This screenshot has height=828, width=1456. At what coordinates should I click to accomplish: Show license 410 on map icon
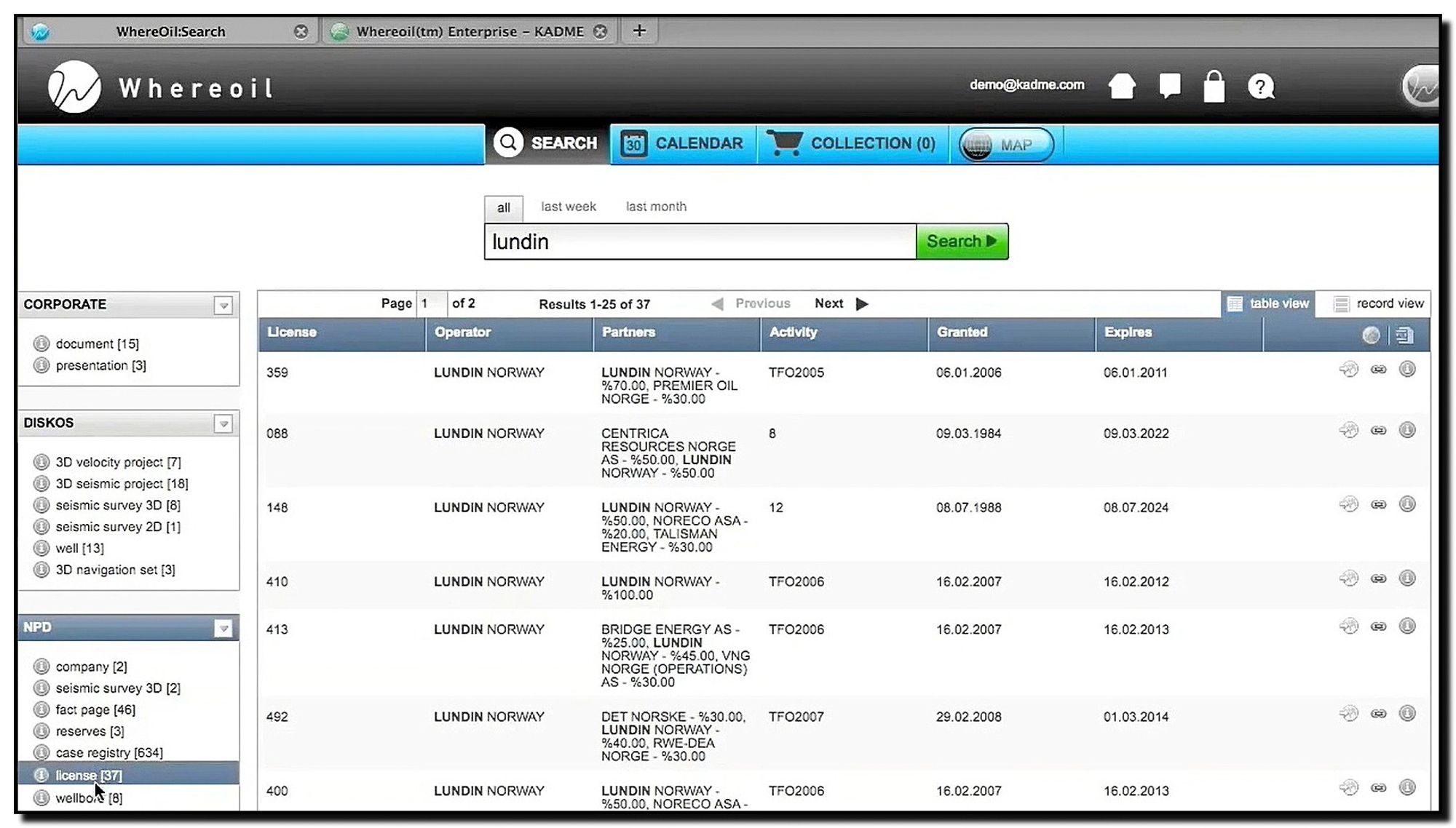pos(1349,578)
